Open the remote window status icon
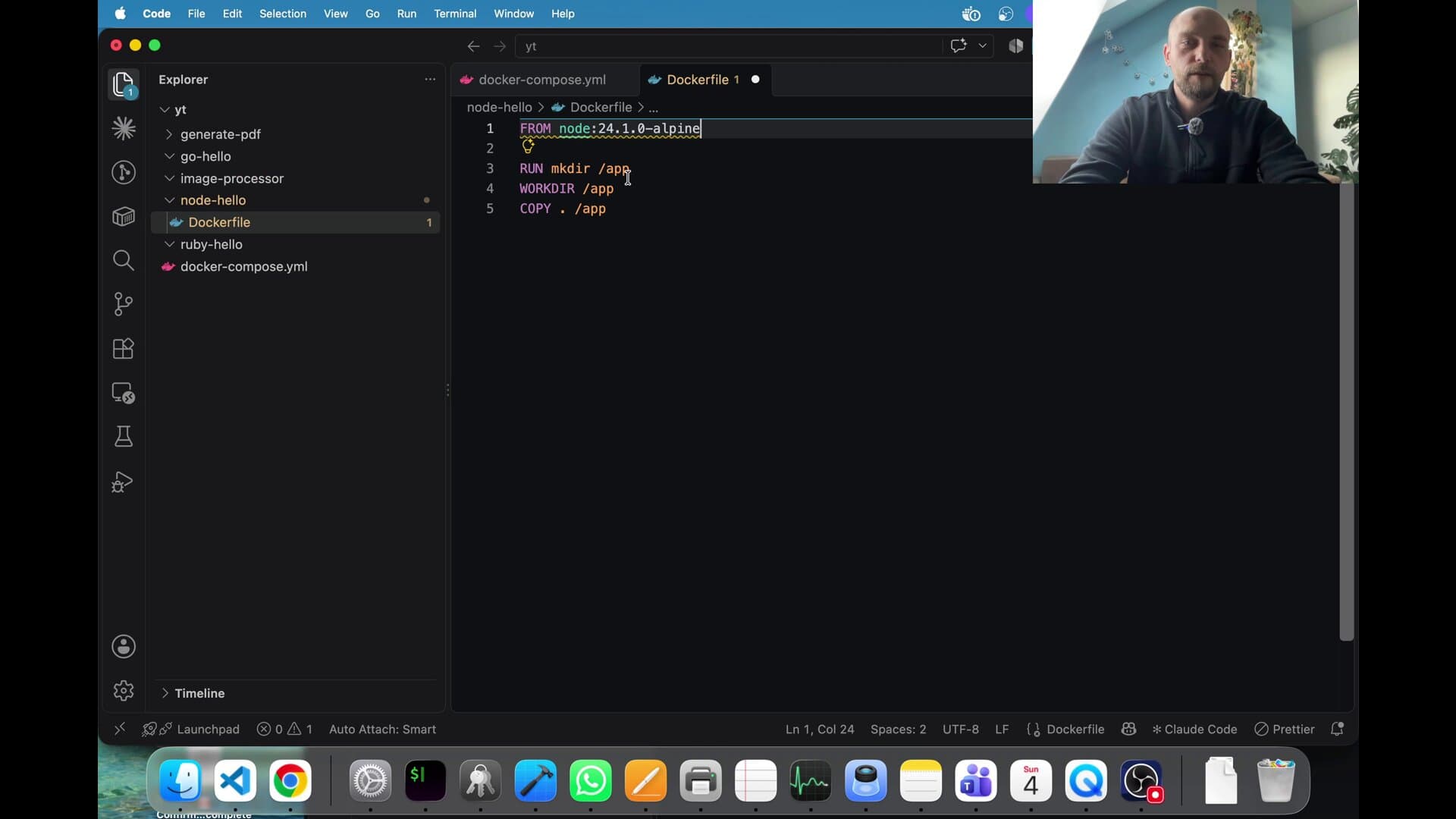The width and height of the screenshot is (1456, 819). [x=119, y=729]
